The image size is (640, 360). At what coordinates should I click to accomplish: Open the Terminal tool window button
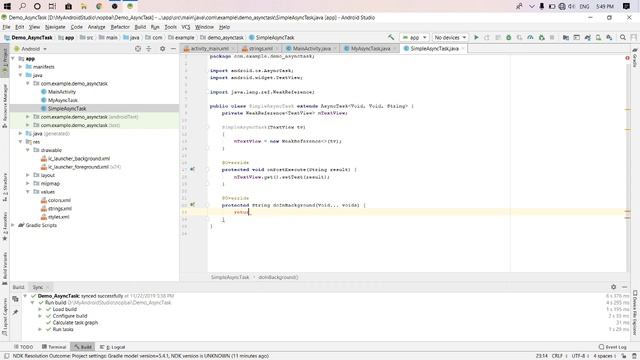pos(54,347)
